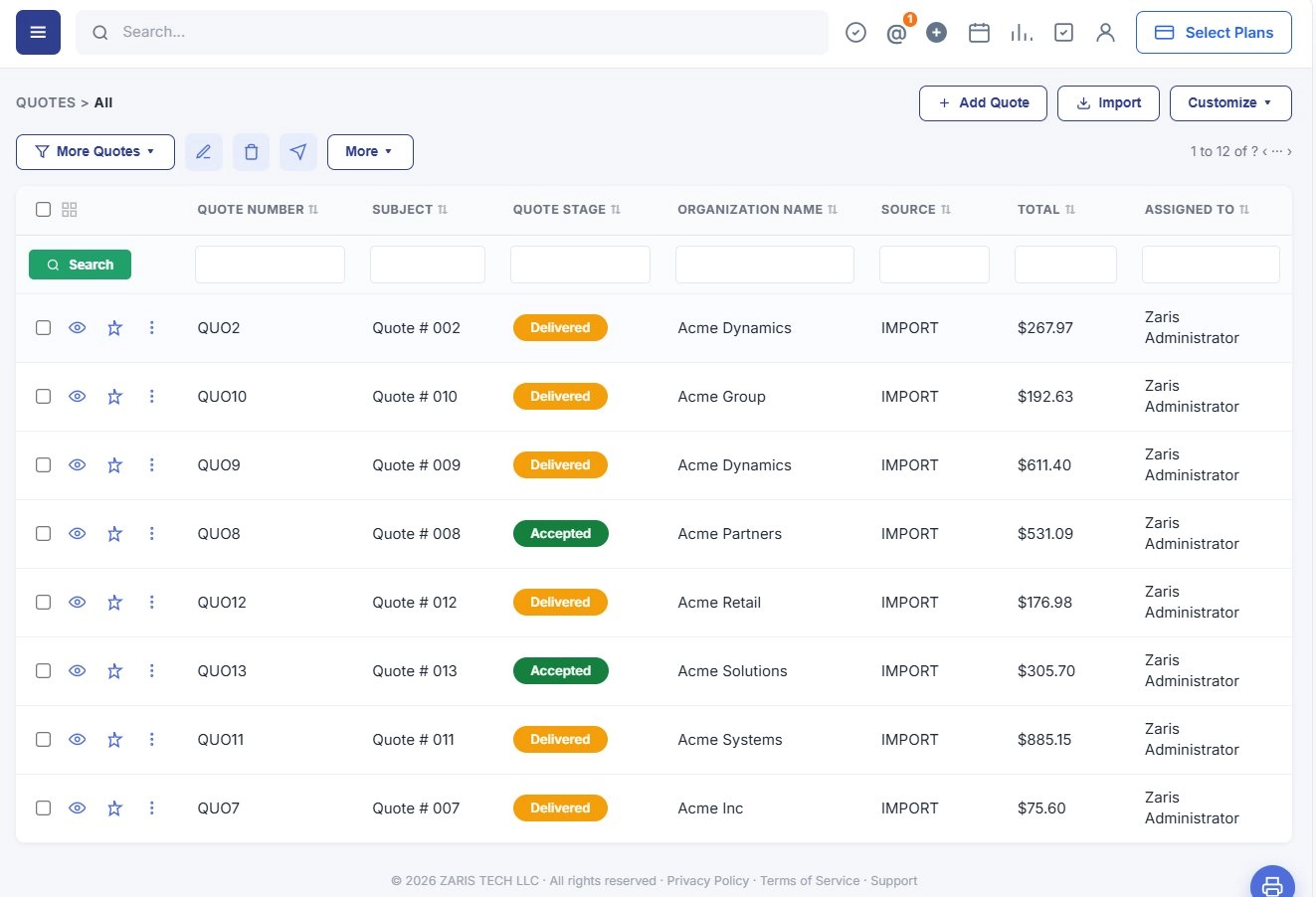Open the user profile icon
1316x897 pixels.
pyautogui.click(x=1105, y=33)
